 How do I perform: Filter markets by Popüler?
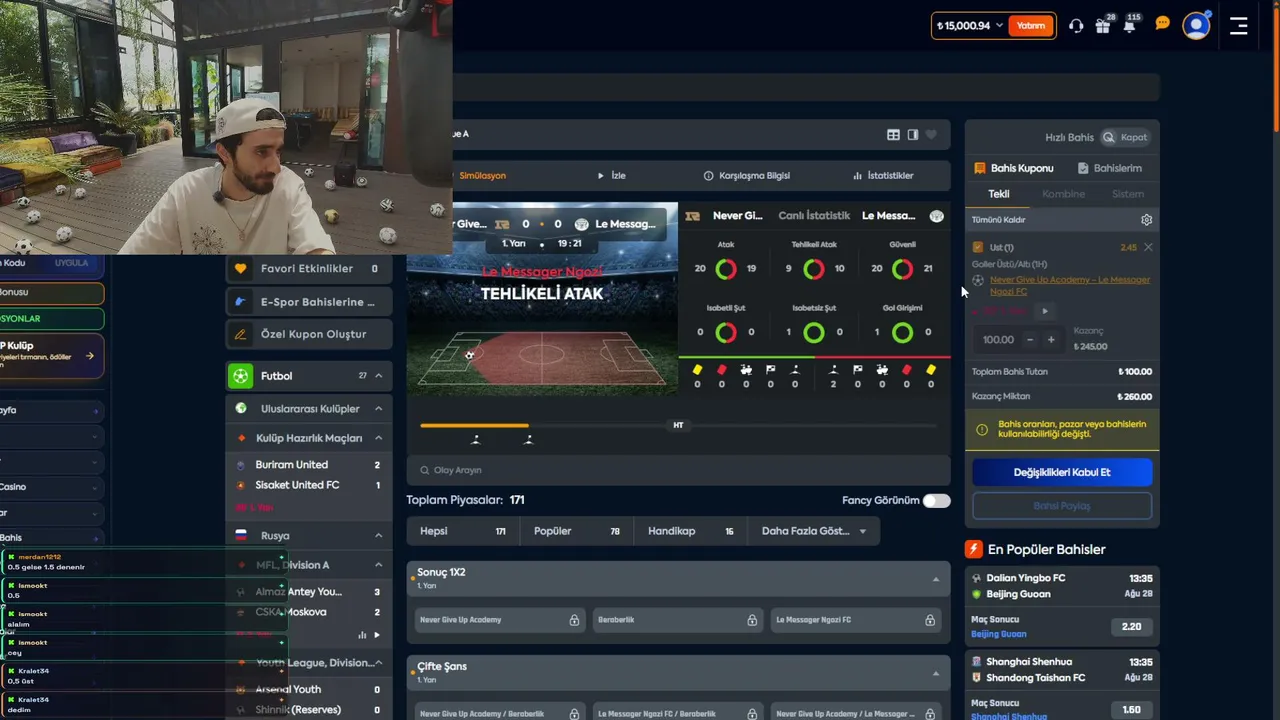pos(577,531)
